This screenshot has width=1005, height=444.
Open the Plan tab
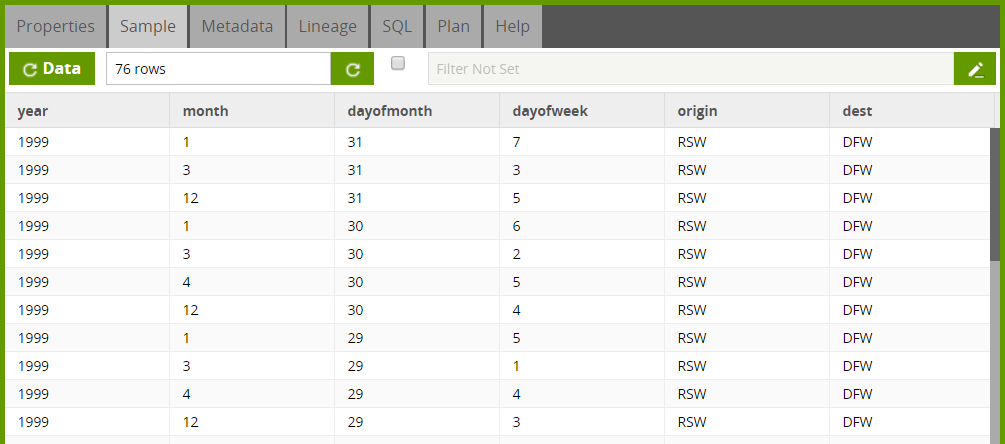(x=453, y=26)
